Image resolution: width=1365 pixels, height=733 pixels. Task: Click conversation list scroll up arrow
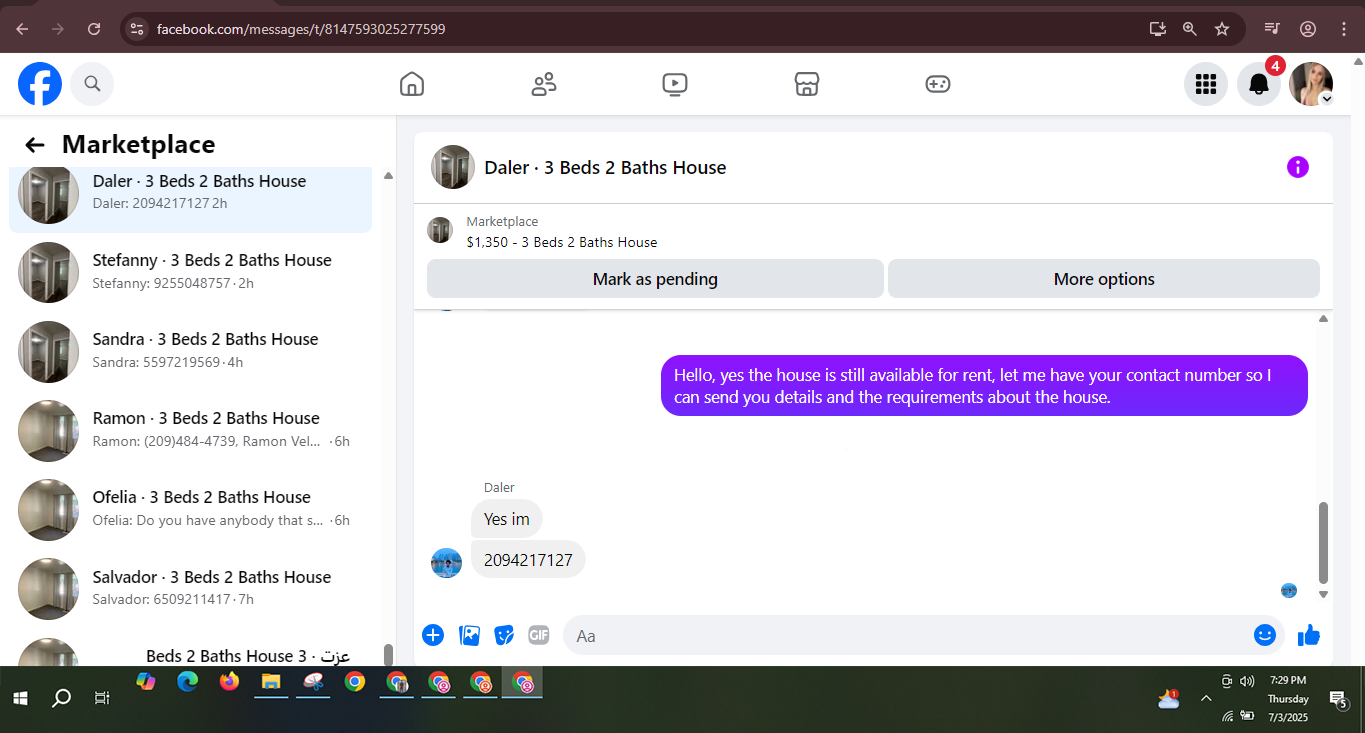coord(388,176)
